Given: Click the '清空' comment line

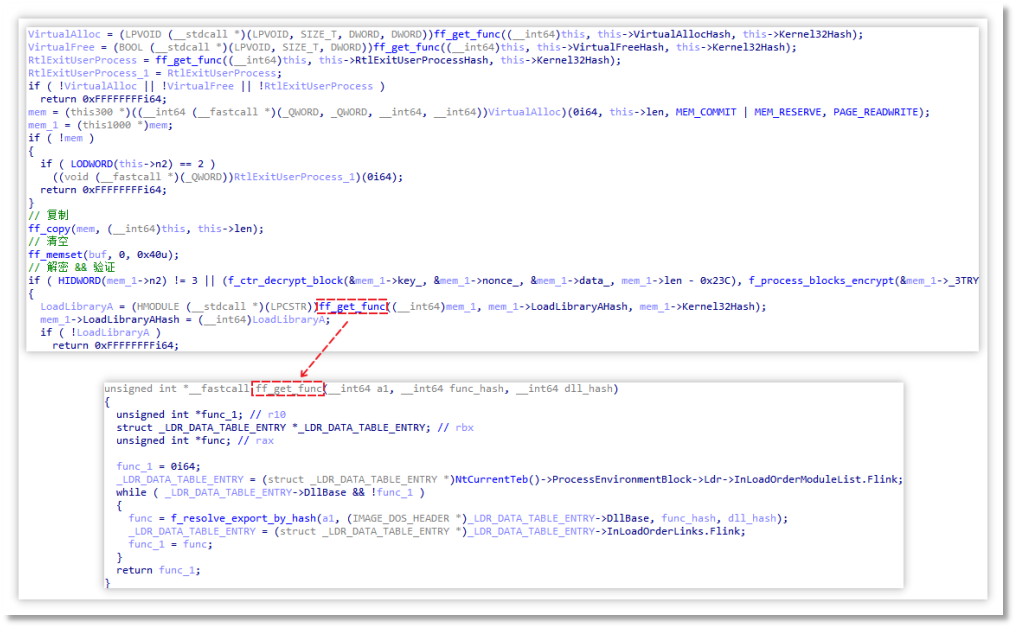Looking at the screenshot, I should (x=50, y=241).
